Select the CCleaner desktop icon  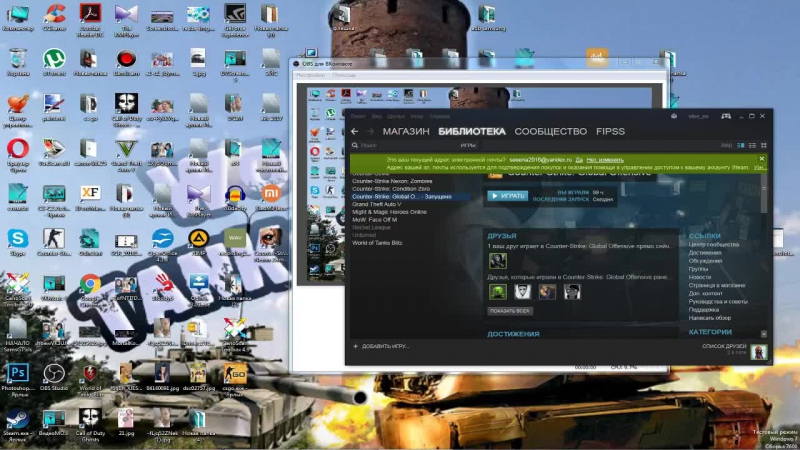coord(54,18)
